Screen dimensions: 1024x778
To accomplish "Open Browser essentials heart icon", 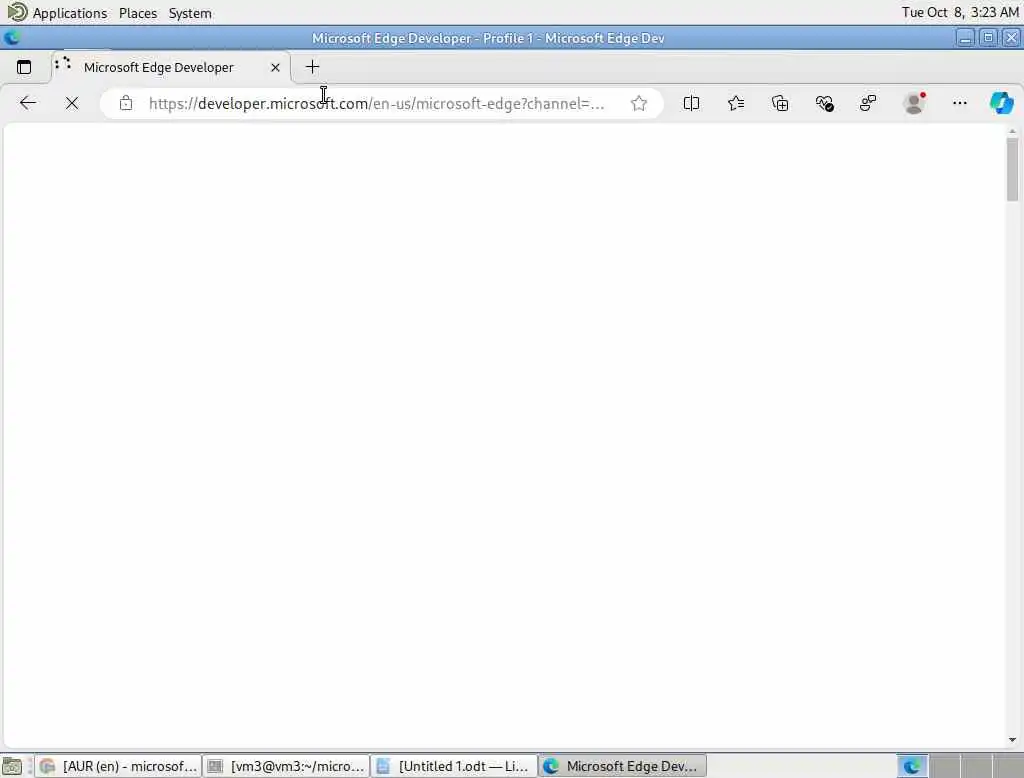I will (x=824, y=103).
